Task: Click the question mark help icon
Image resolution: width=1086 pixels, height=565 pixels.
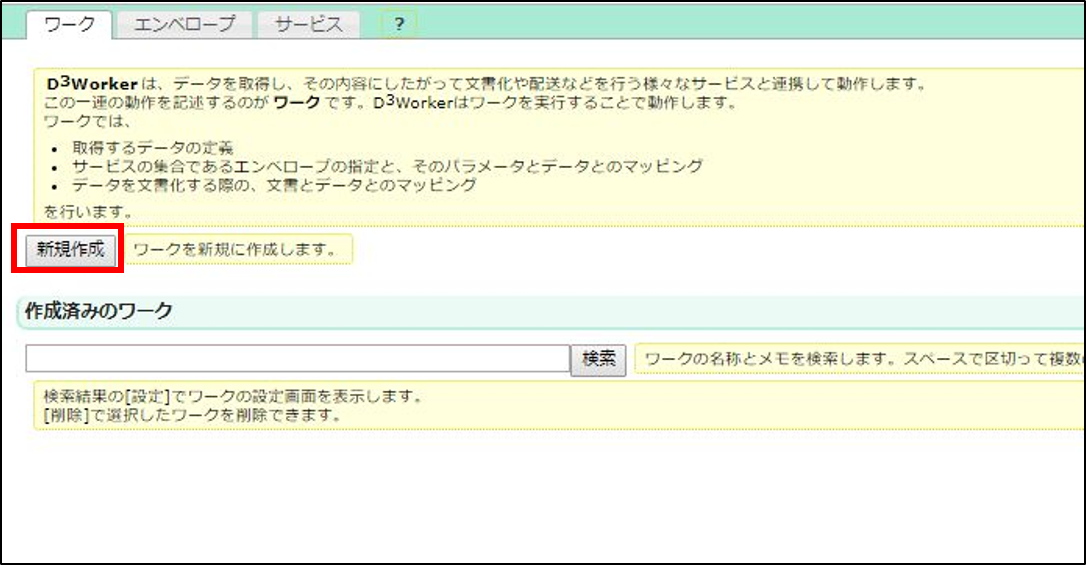Action: click(399, 26)
